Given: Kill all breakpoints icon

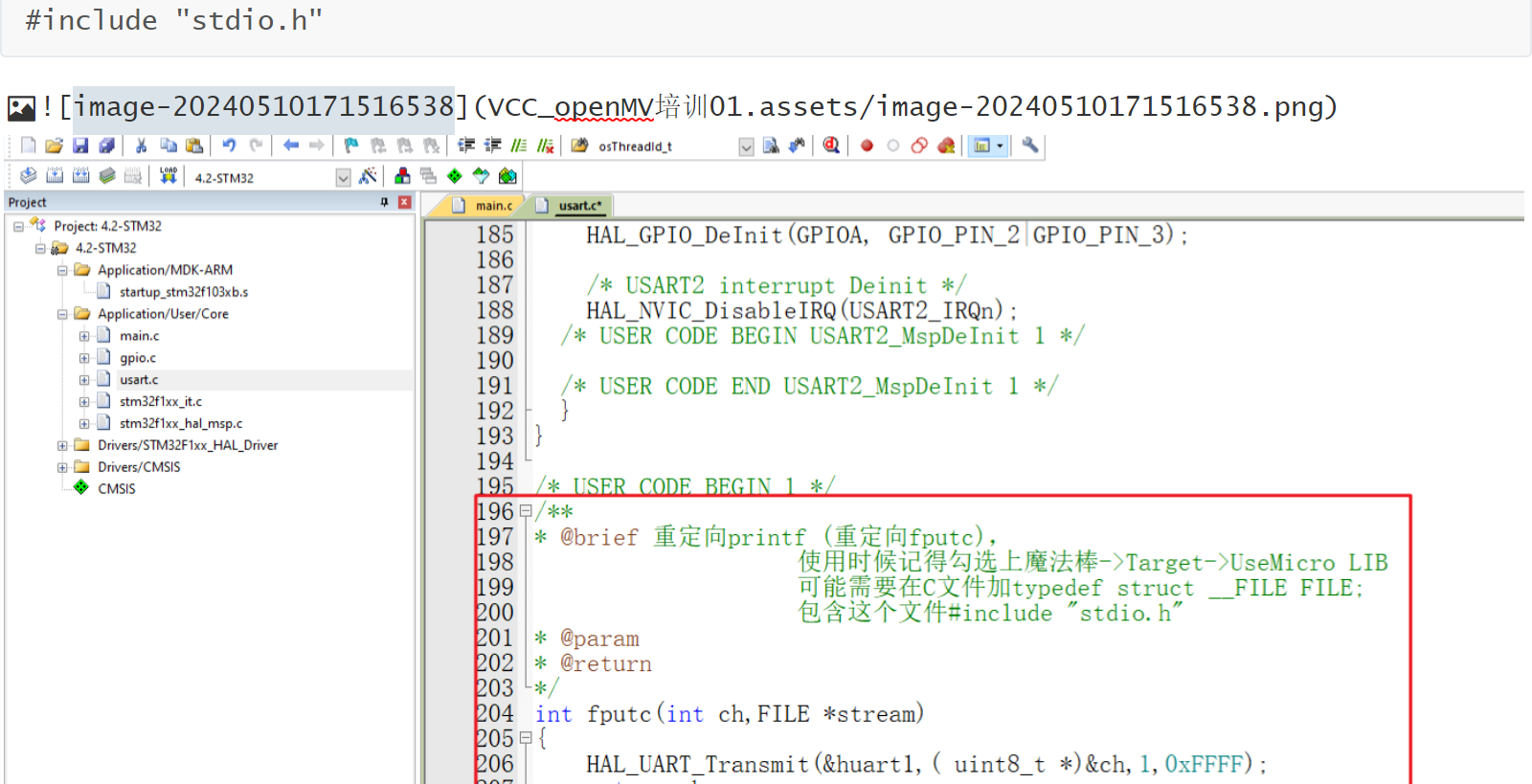Looking at the screenshot, I should pos(946,146).
